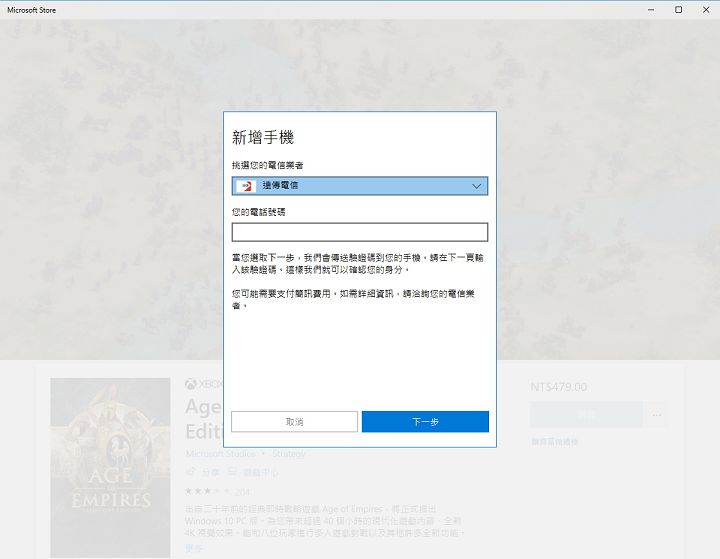The height and width of the screenshot is (559, 720).
Task: Click the dimmed purchase button under price
Action: point(586,415)
